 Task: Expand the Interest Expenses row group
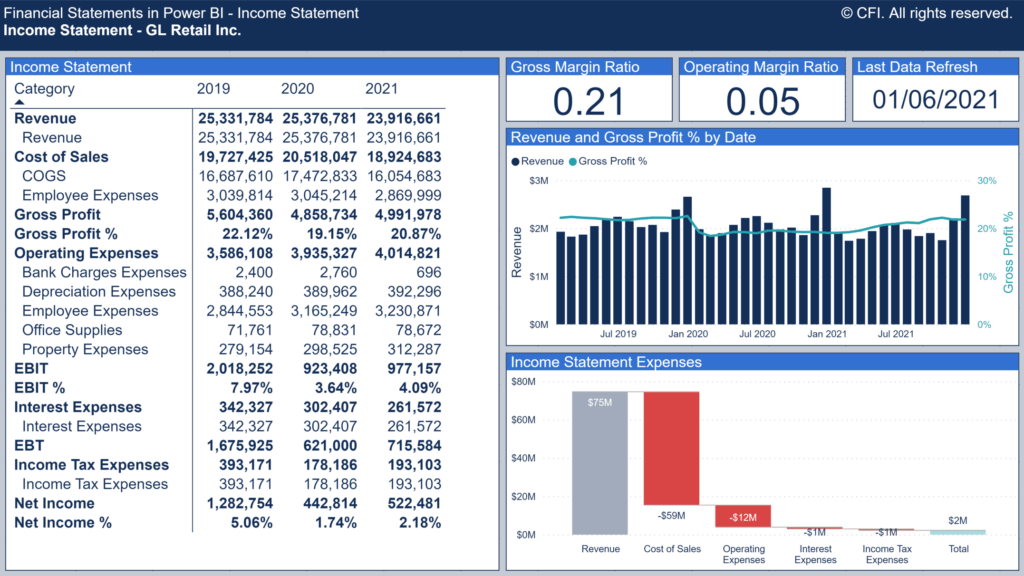click(77, 406)
